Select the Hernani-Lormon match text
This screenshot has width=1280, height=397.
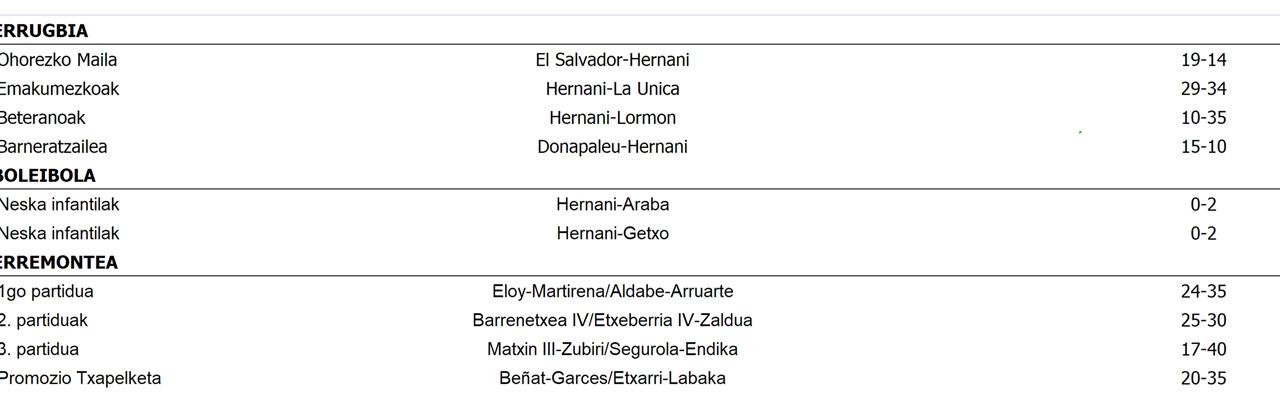click(x=612, y=118)
